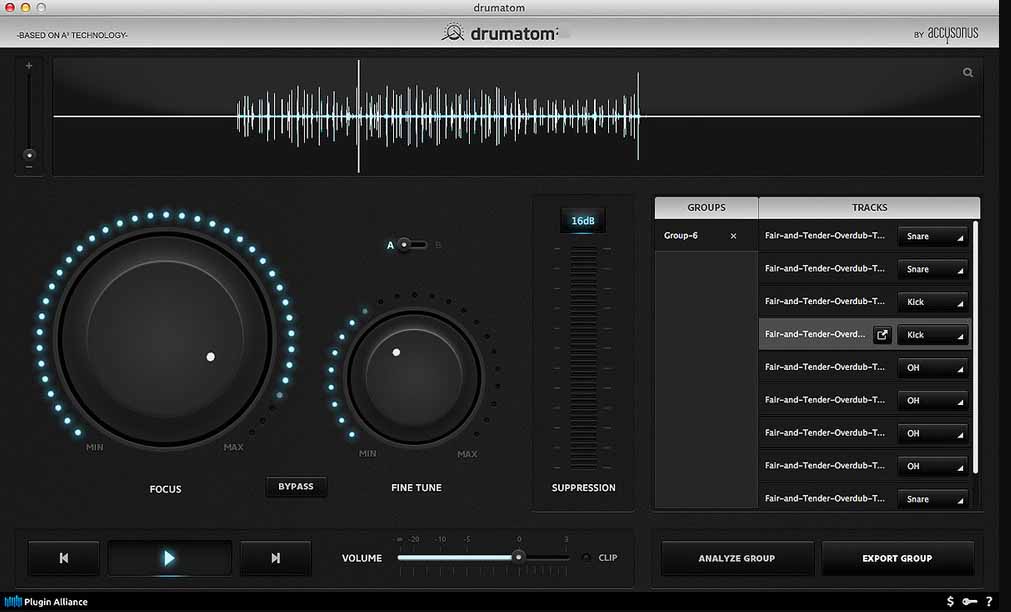Toggle the BYPASS button
This screenshot has height=612, width=1011.
coord(296,487)
